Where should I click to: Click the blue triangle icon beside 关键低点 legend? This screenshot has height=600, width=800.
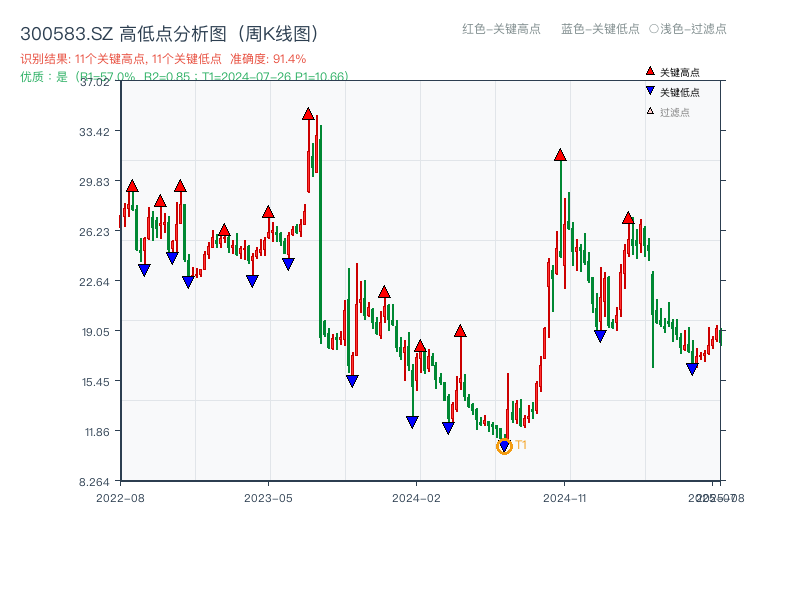pos(650,91)
